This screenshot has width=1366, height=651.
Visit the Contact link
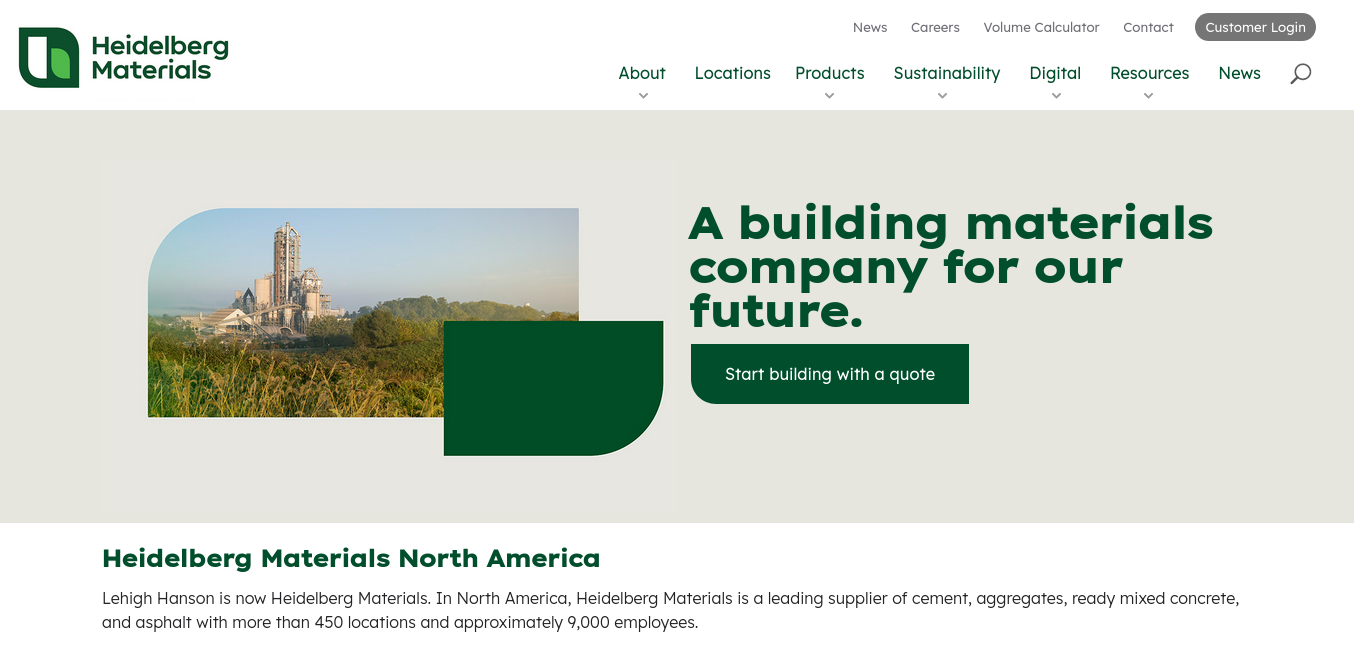[1148, 27]
